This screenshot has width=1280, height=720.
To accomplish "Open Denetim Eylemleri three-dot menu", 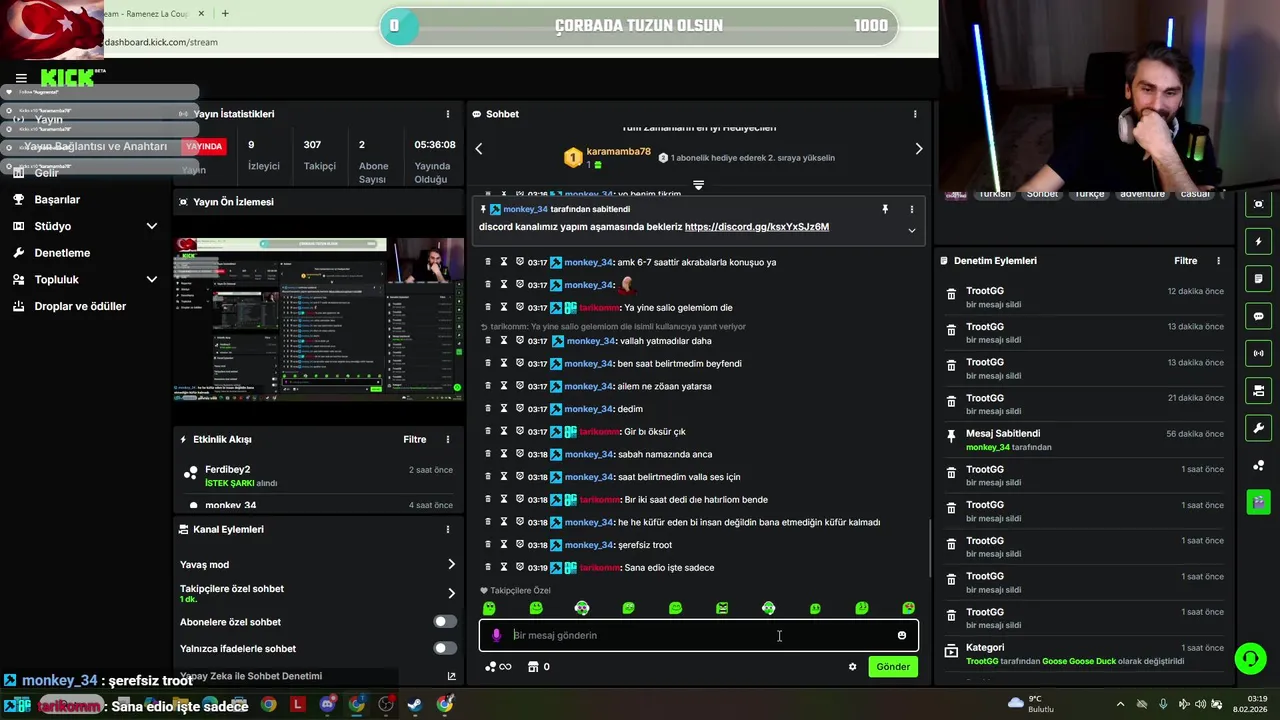I will (1218, 261).
